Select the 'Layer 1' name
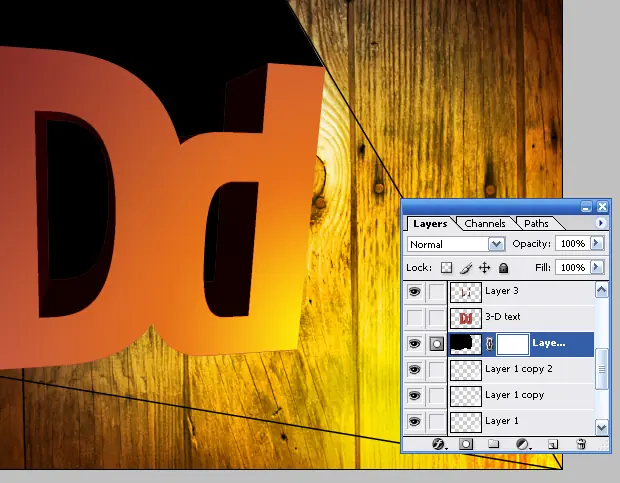 click(501, 421)
